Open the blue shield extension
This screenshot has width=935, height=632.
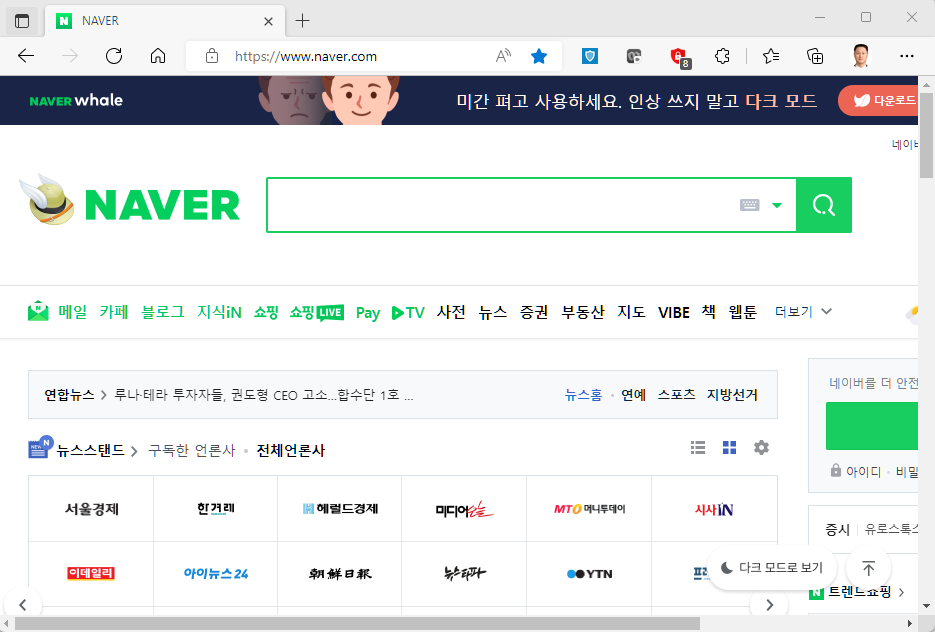click(590, 56)
